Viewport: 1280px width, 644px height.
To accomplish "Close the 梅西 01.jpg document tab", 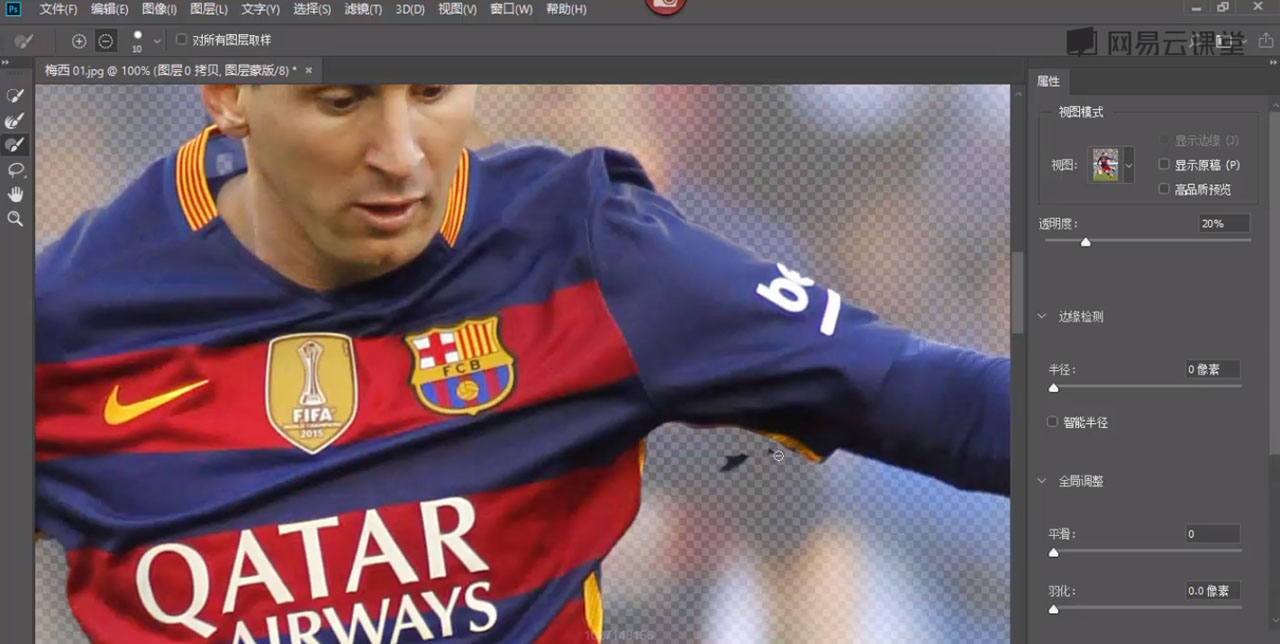I will pyautogui.click(x=308, y=70).
